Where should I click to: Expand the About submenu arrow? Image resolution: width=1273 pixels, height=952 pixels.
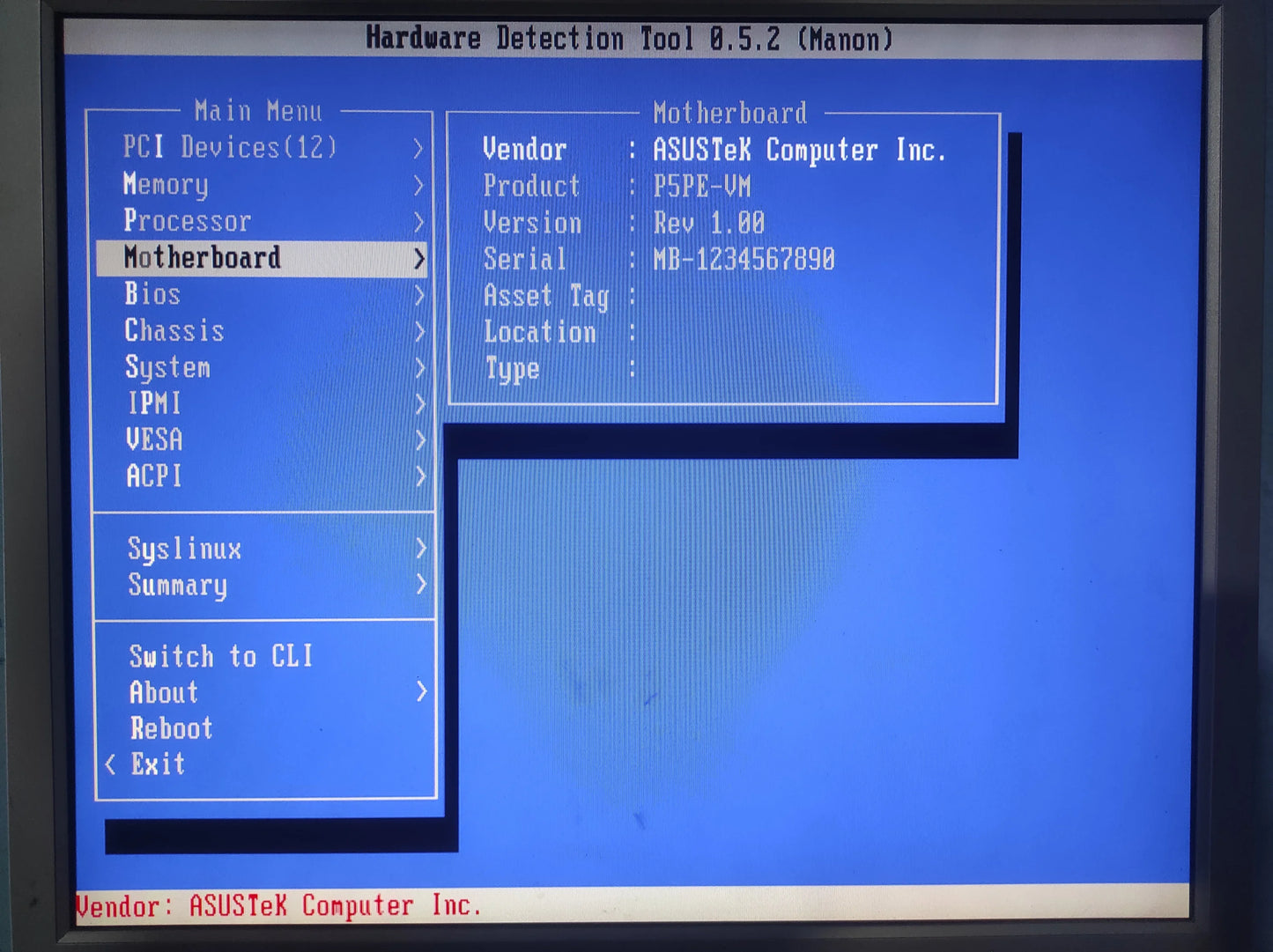click(422, 691)
